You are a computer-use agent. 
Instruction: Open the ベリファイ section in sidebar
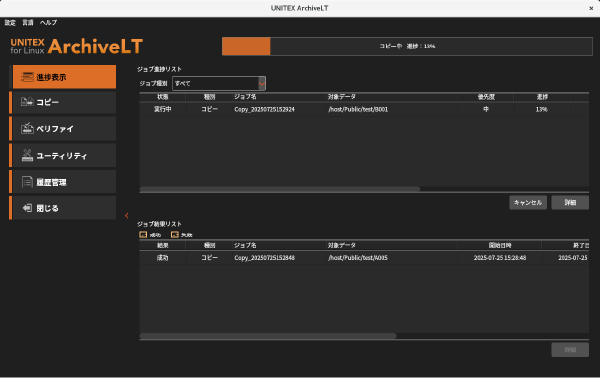tap(64, 129)
